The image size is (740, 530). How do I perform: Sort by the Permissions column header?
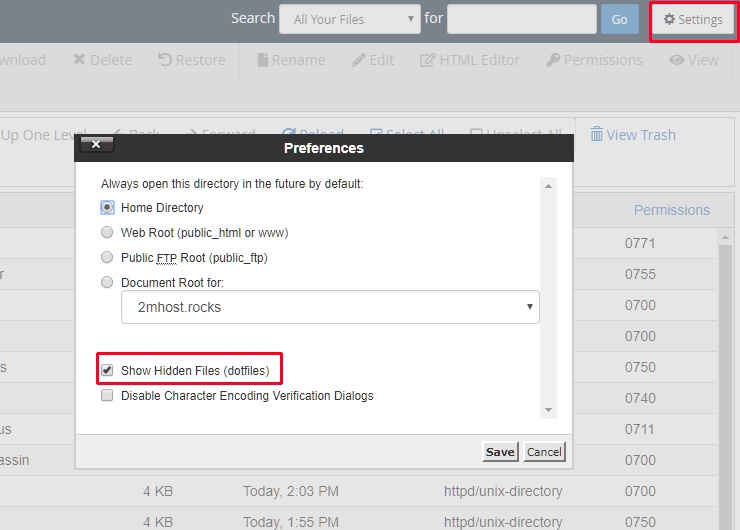671,210
